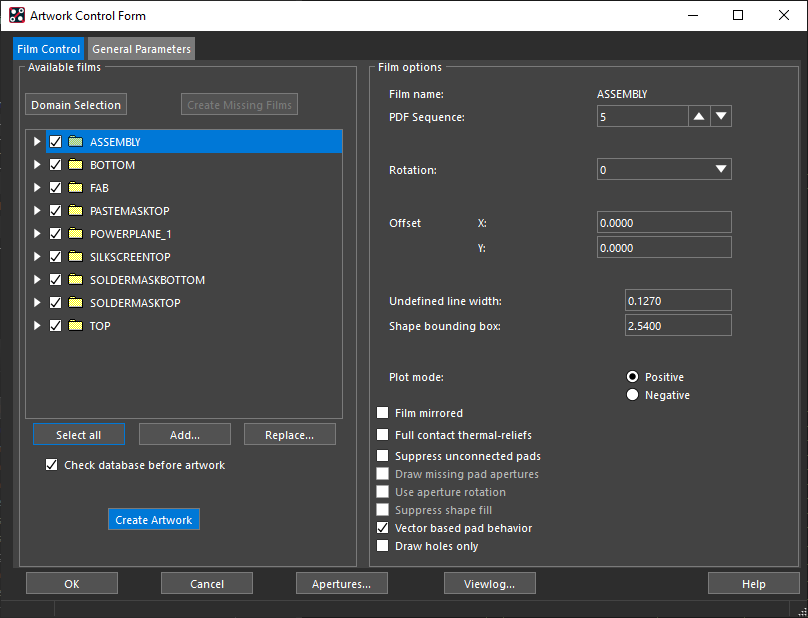Toggle Check database before artwork

tap(52, 465)
